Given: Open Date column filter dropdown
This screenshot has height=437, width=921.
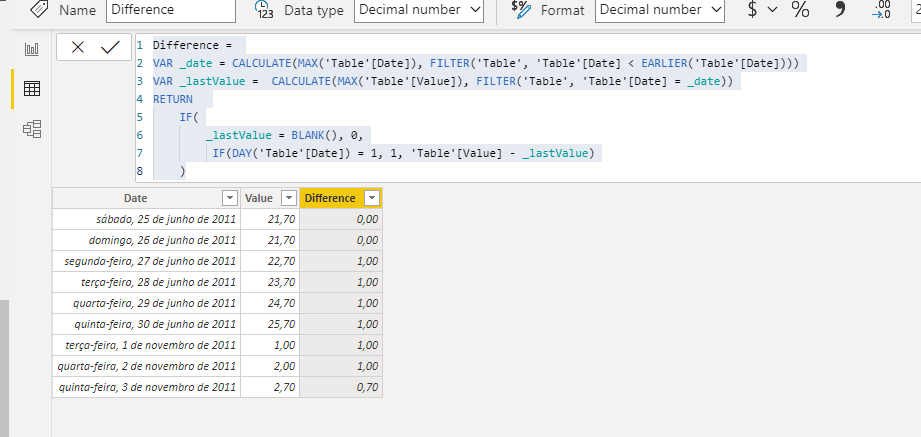Looking at the screenshot, I should coord(230,198).
